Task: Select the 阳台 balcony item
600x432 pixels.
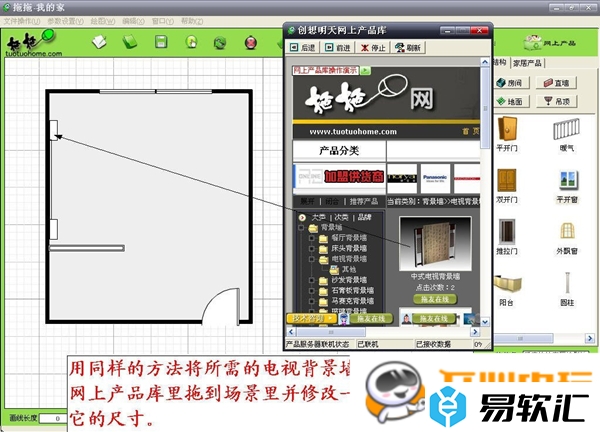Action: coord(507,290)
